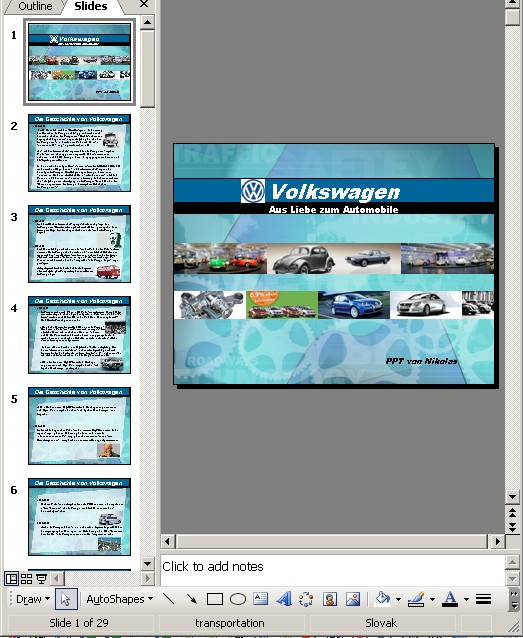Viewport: 523px width, 638px height.
Task: Click the slide area horizontal scroll-left arrow
Action: point(168,541)
